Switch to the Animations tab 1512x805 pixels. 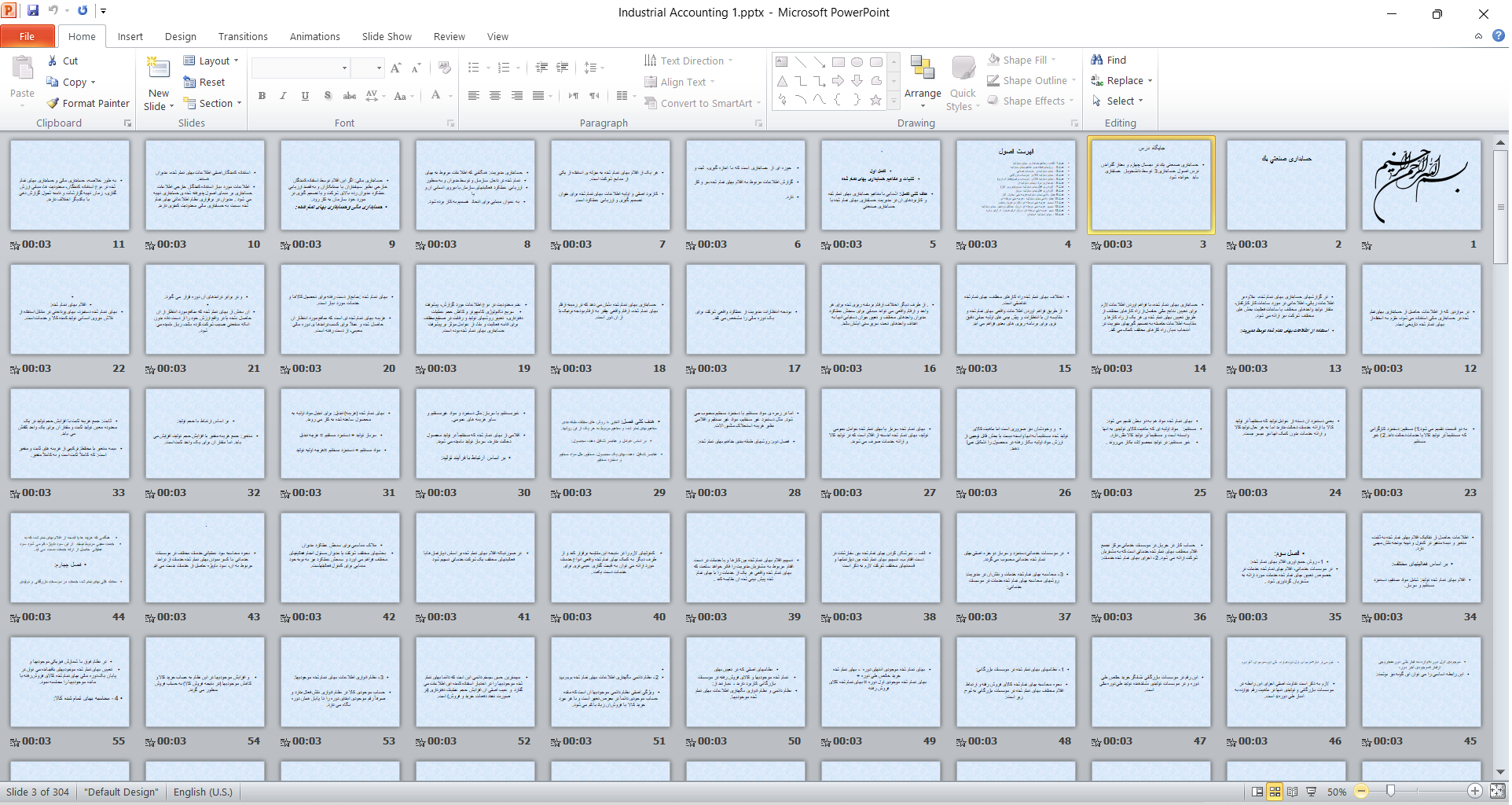pyautogui.click(x=315, y=36)
